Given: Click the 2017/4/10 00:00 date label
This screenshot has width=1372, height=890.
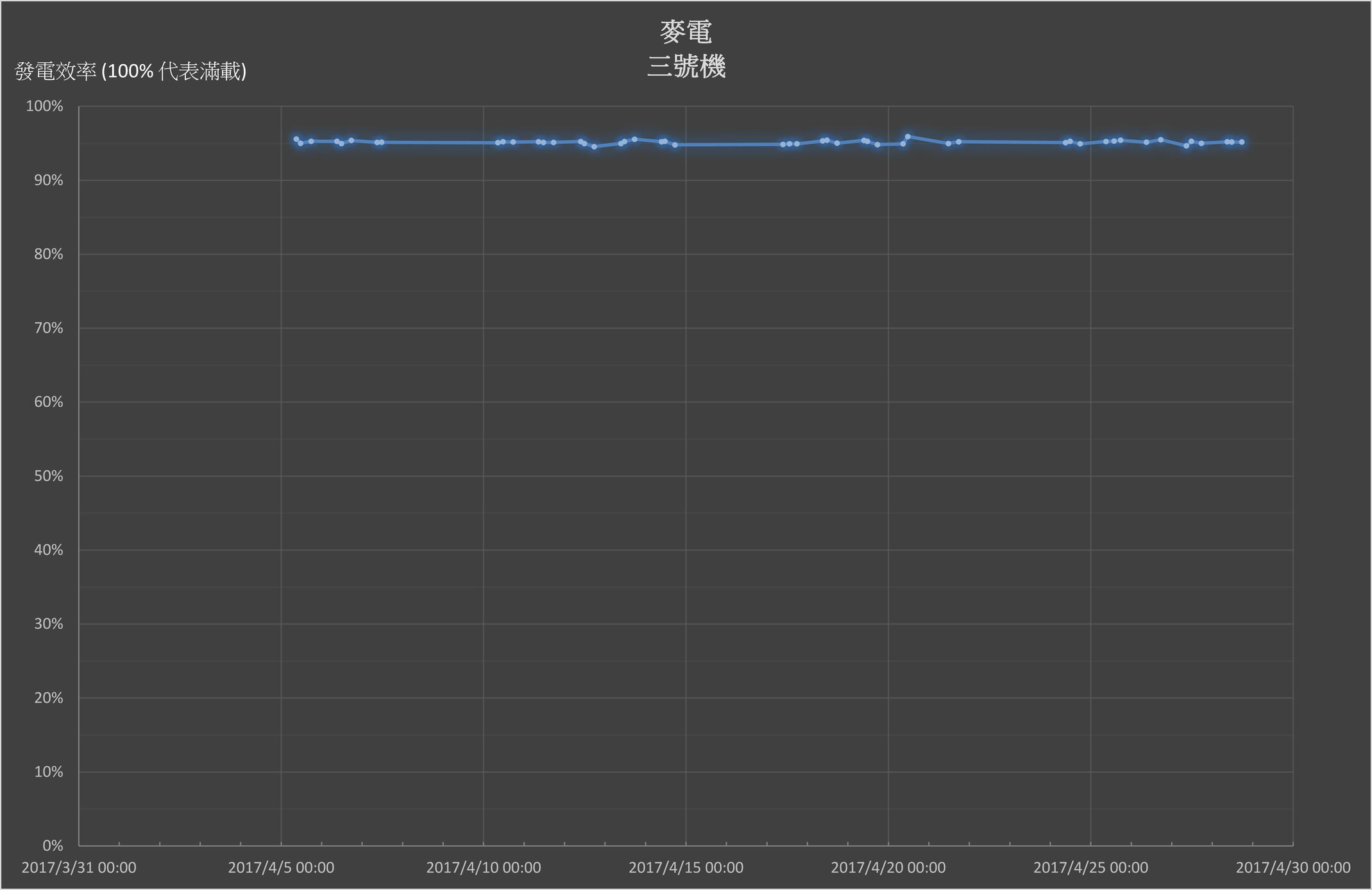Looking at the screenshot, I should point(484,868).
